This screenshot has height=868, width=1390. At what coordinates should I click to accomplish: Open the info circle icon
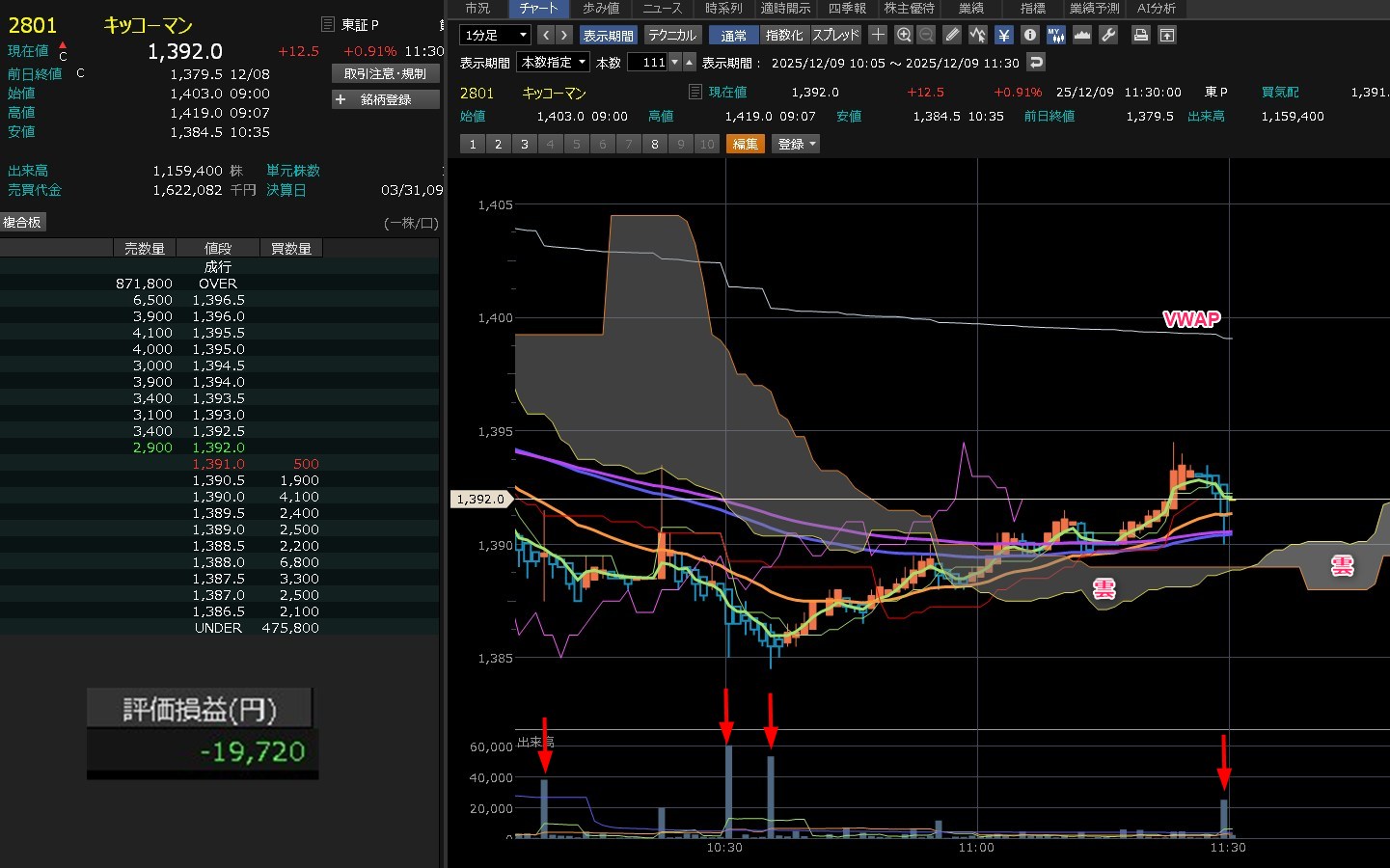(1030, 35)
